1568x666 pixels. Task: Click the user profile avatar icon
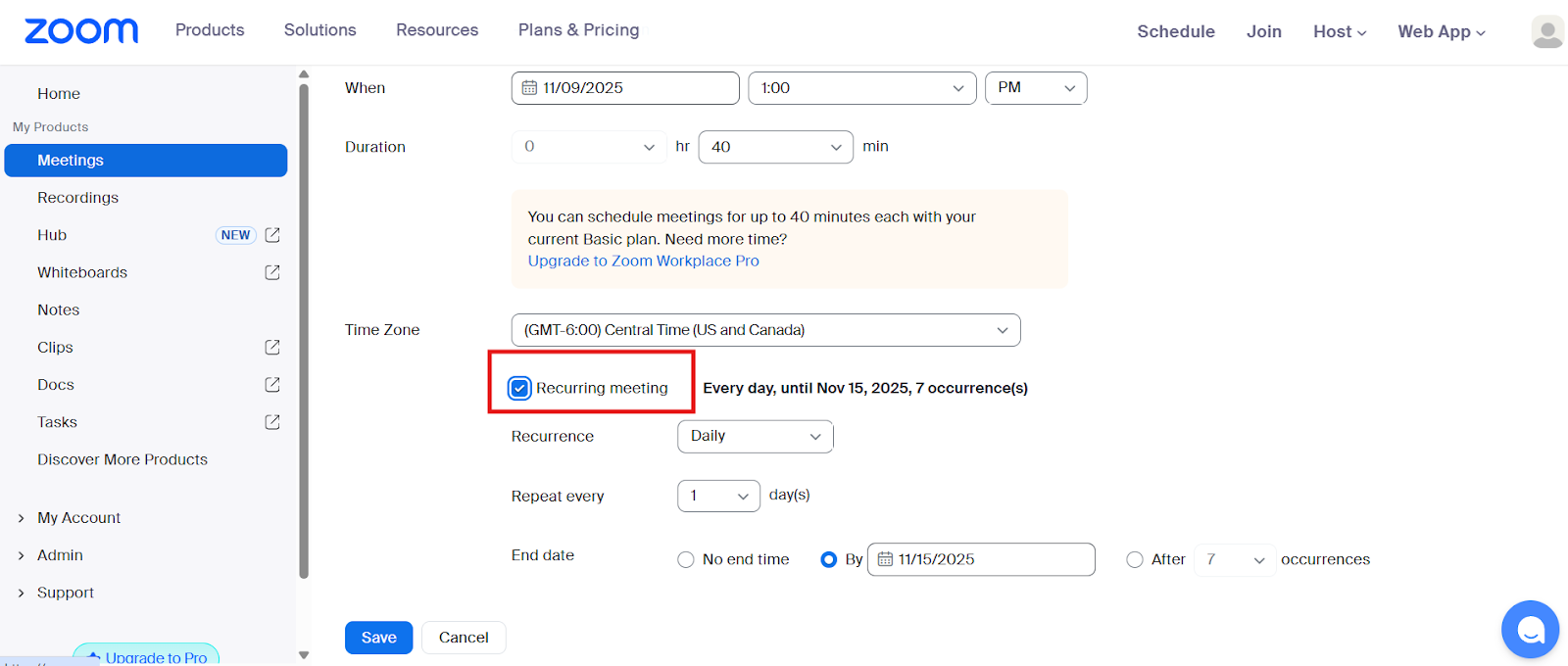(x=1547, y=31)
